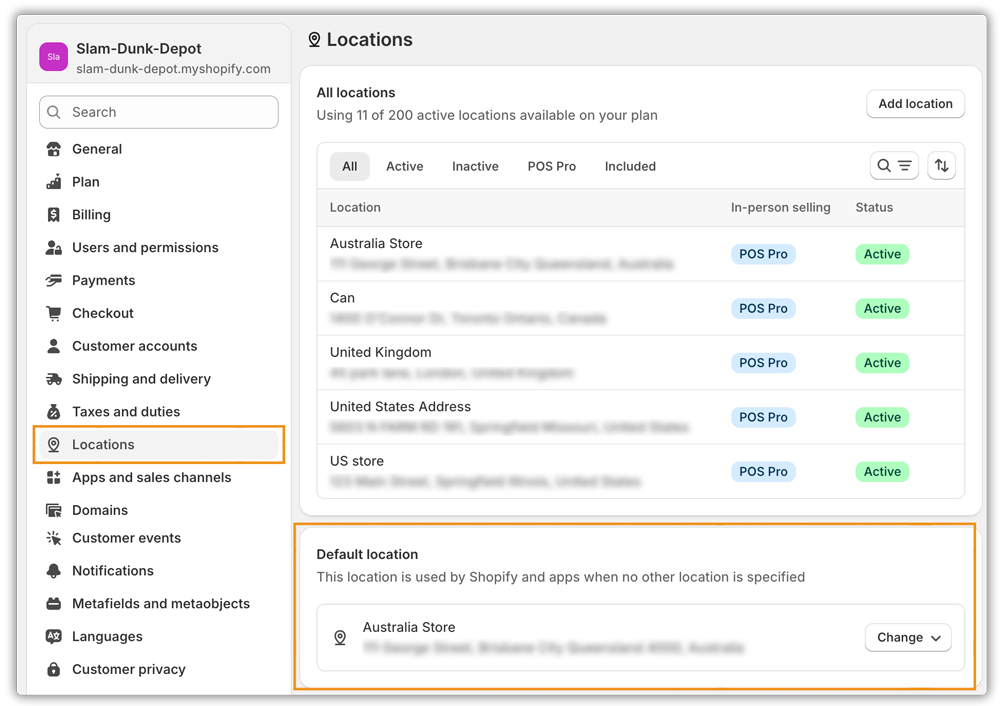Screen dimensions: 1000x706
Task: Click the settings Search field
Action: 160,112
